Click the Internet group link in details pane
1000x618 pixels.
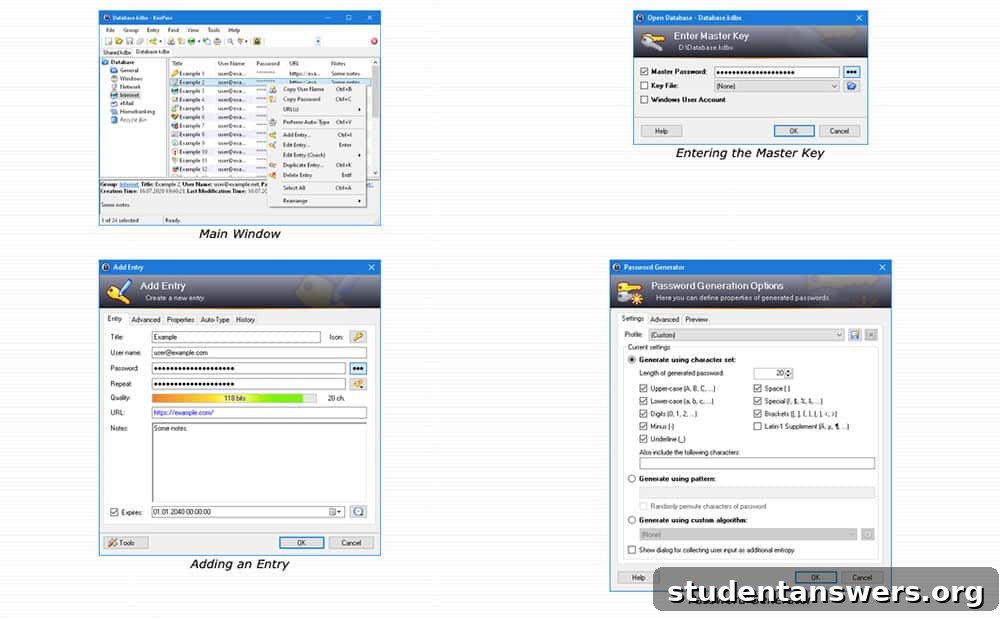[129, 184]
